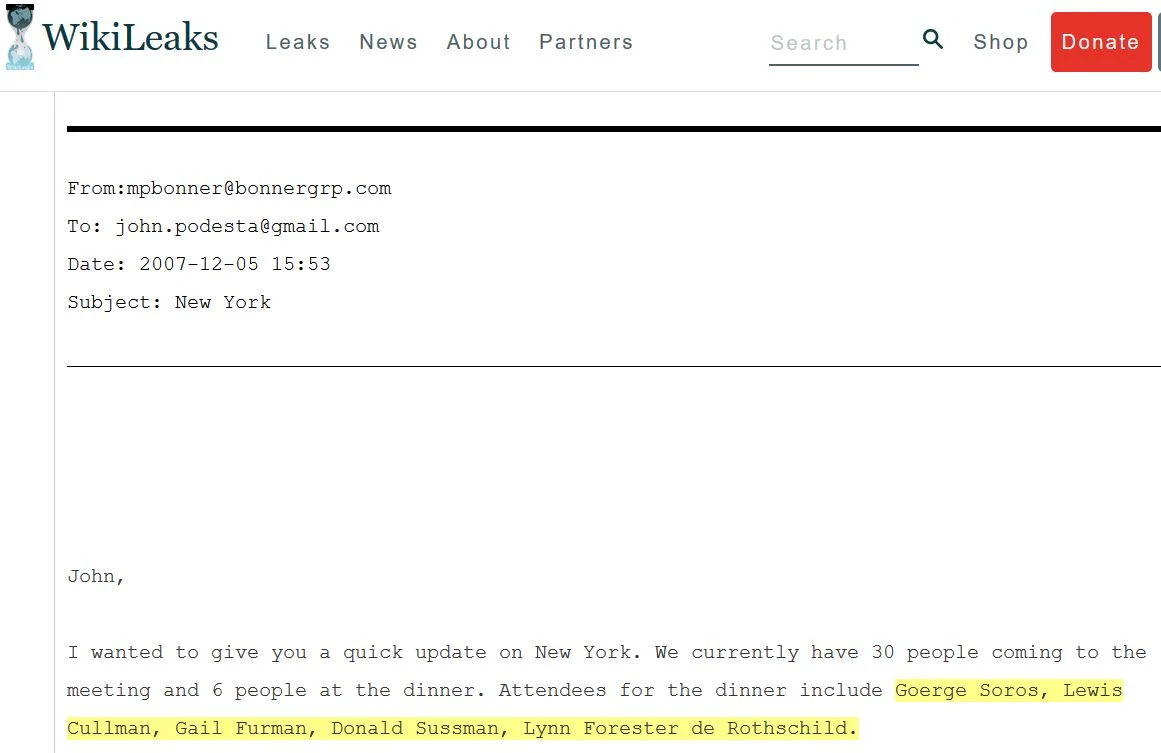Visit the Shop link
The image size is (1161, 753).
pyautogui.click(x=1000, y=42)
